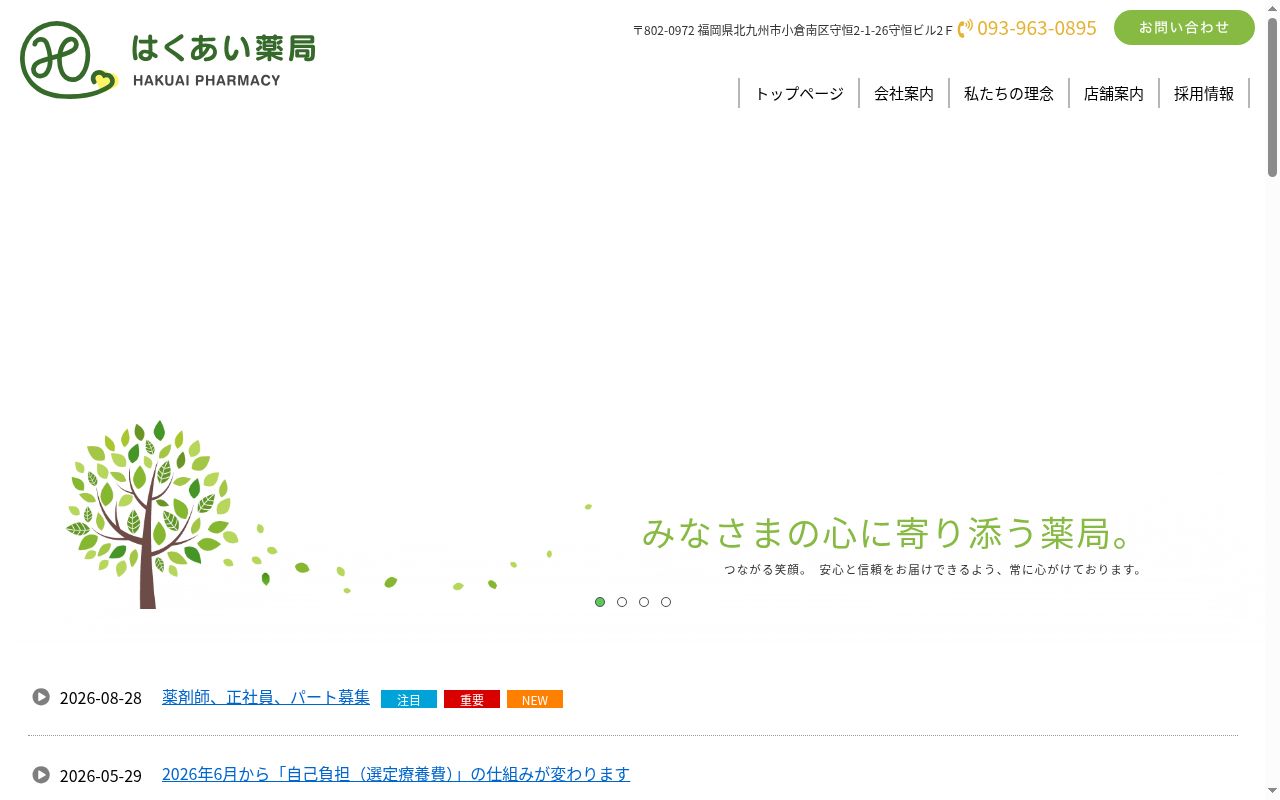The height and width of the screenshot is (800, 1280).
Task: Click the red 重要 tag
Action: (472, 700)
